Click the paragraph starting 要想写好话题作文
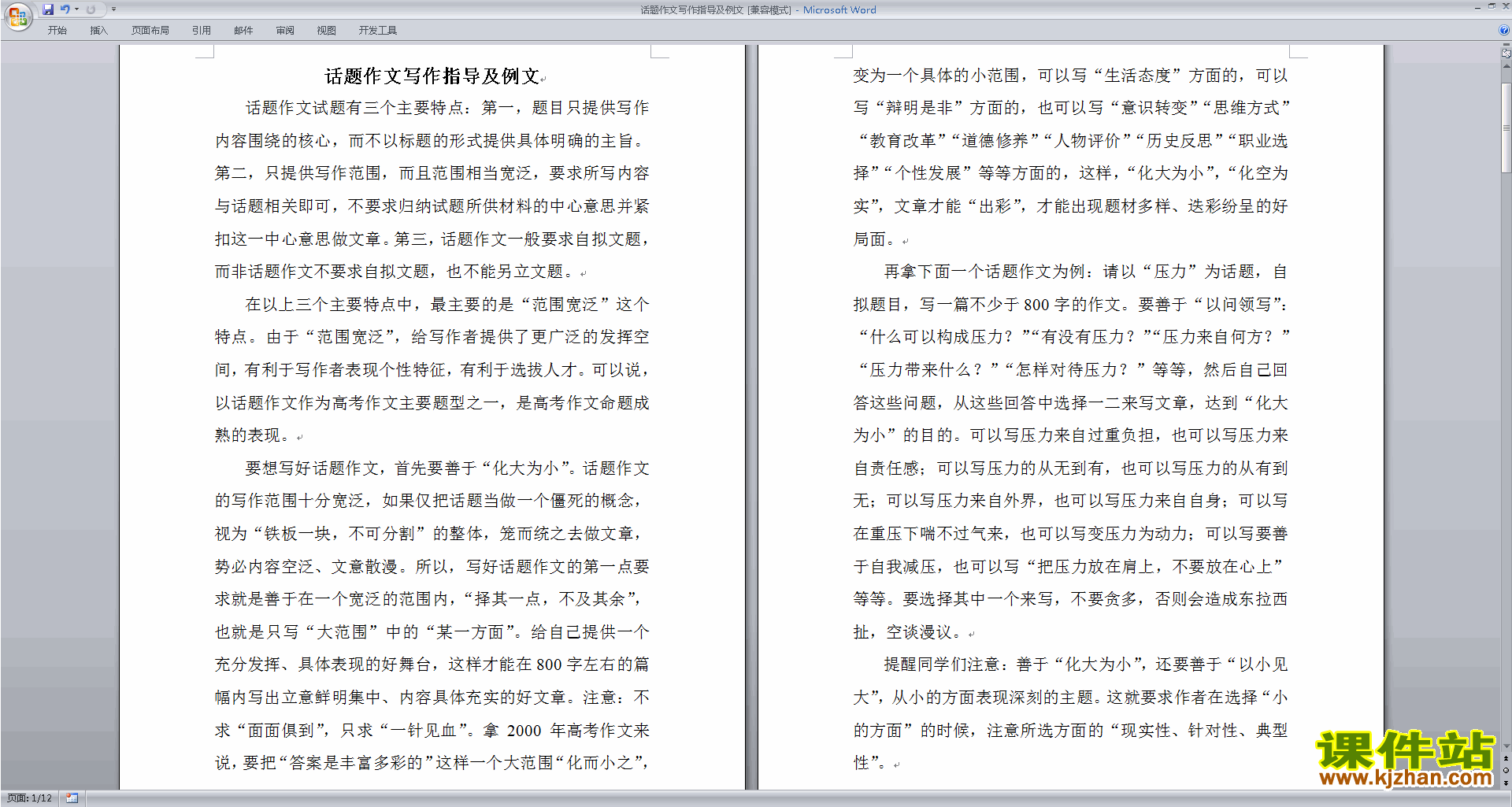Screen dimensions: 1512x807 (x=432, y=616)
